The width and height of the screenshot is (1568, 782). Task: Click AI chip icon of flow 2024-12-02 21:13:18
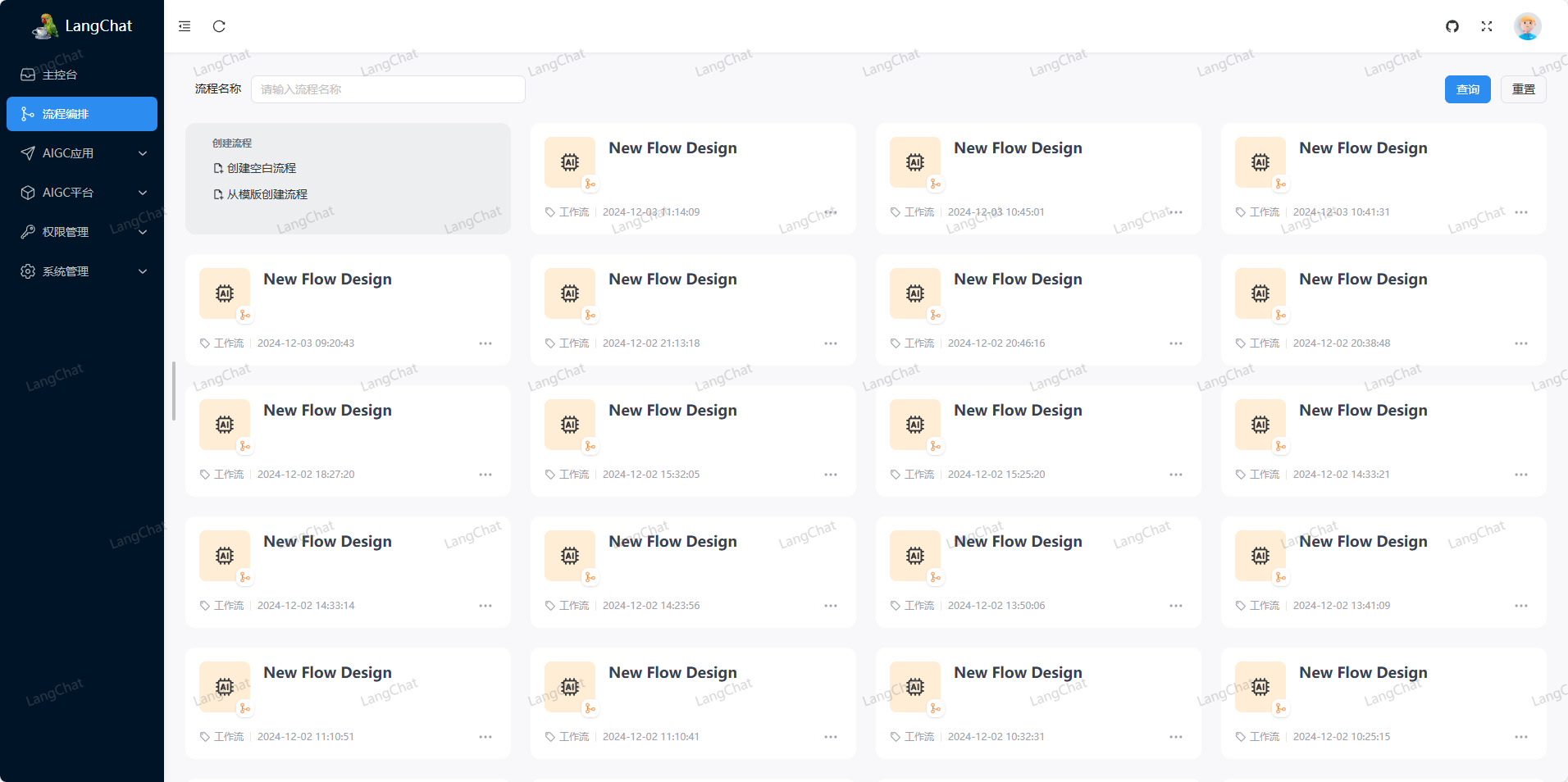pos(570,293)
